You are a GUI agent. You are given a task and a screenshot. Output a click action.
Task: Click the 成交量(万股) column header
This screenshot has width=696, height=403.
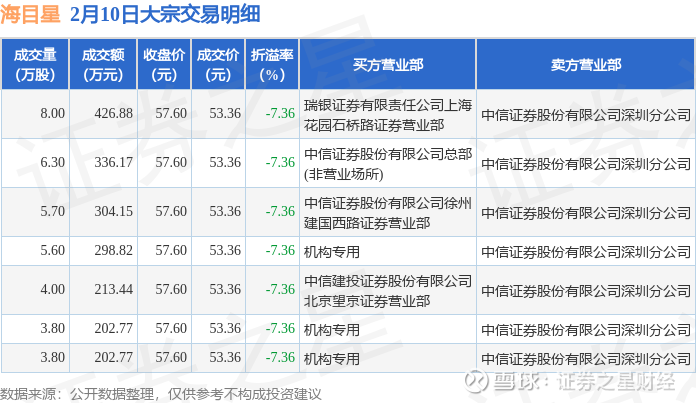pyautogui.click(x=35, y=65)
